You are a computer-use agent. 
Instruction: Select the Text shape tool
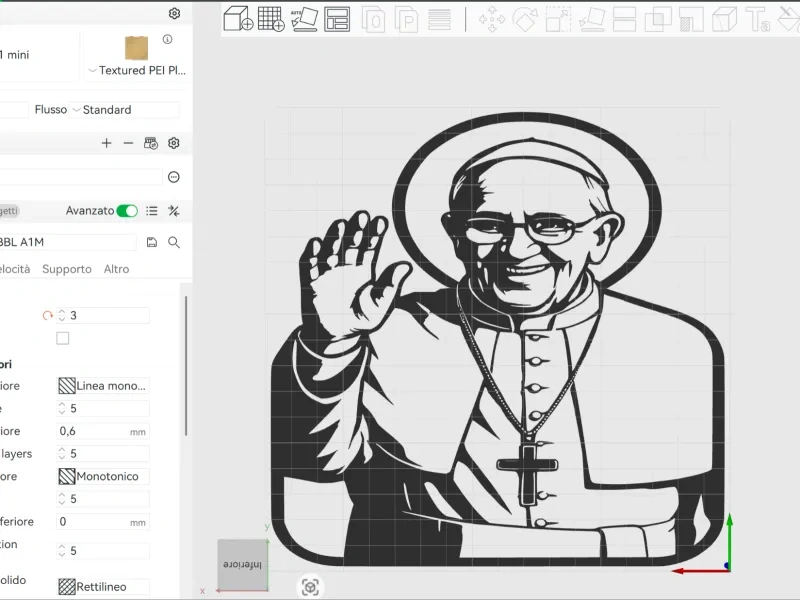pos(758,20)
